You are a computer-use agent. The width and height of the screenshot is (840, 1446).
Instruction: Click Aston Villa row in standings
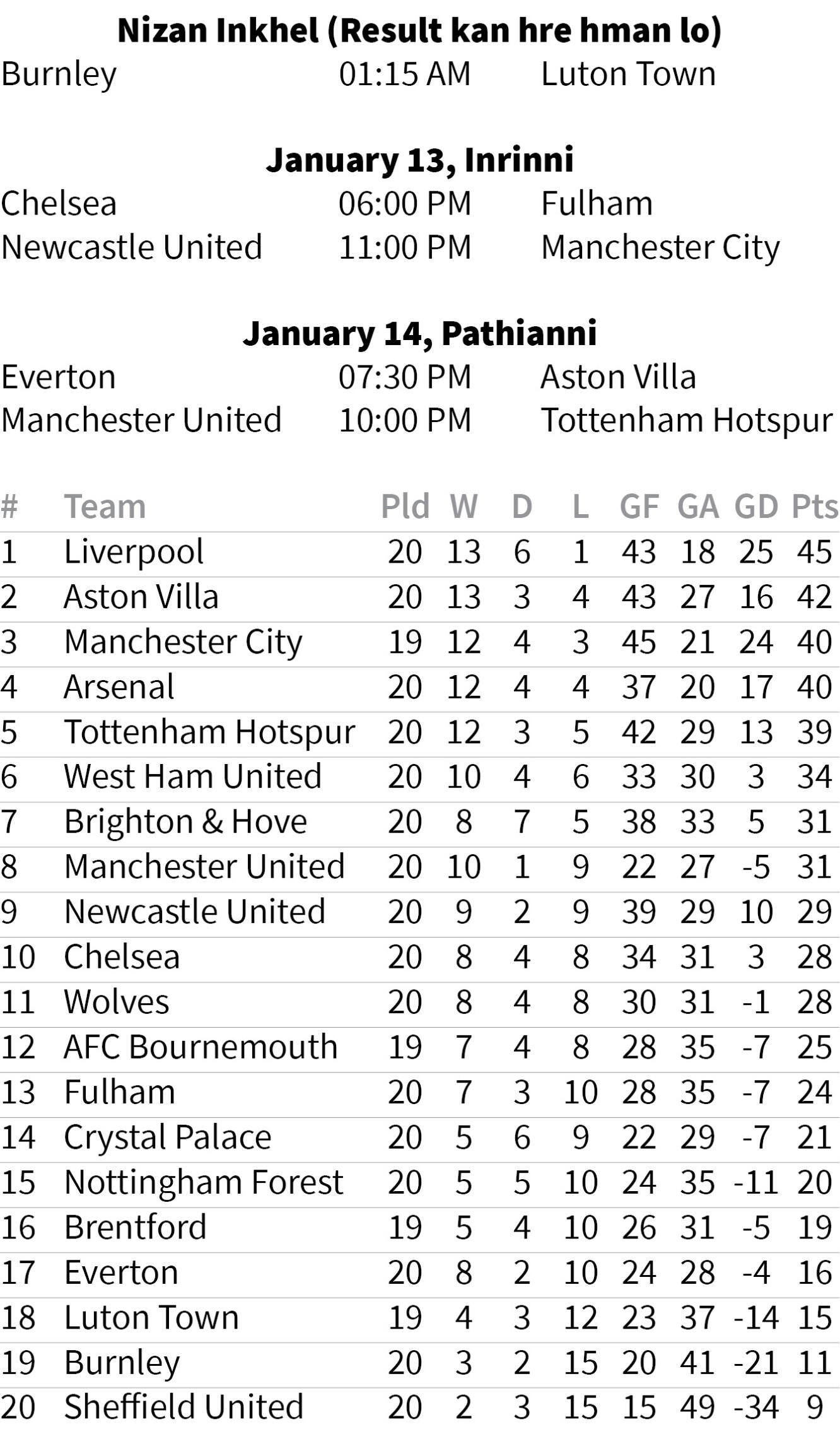click(x=419, y=598)
